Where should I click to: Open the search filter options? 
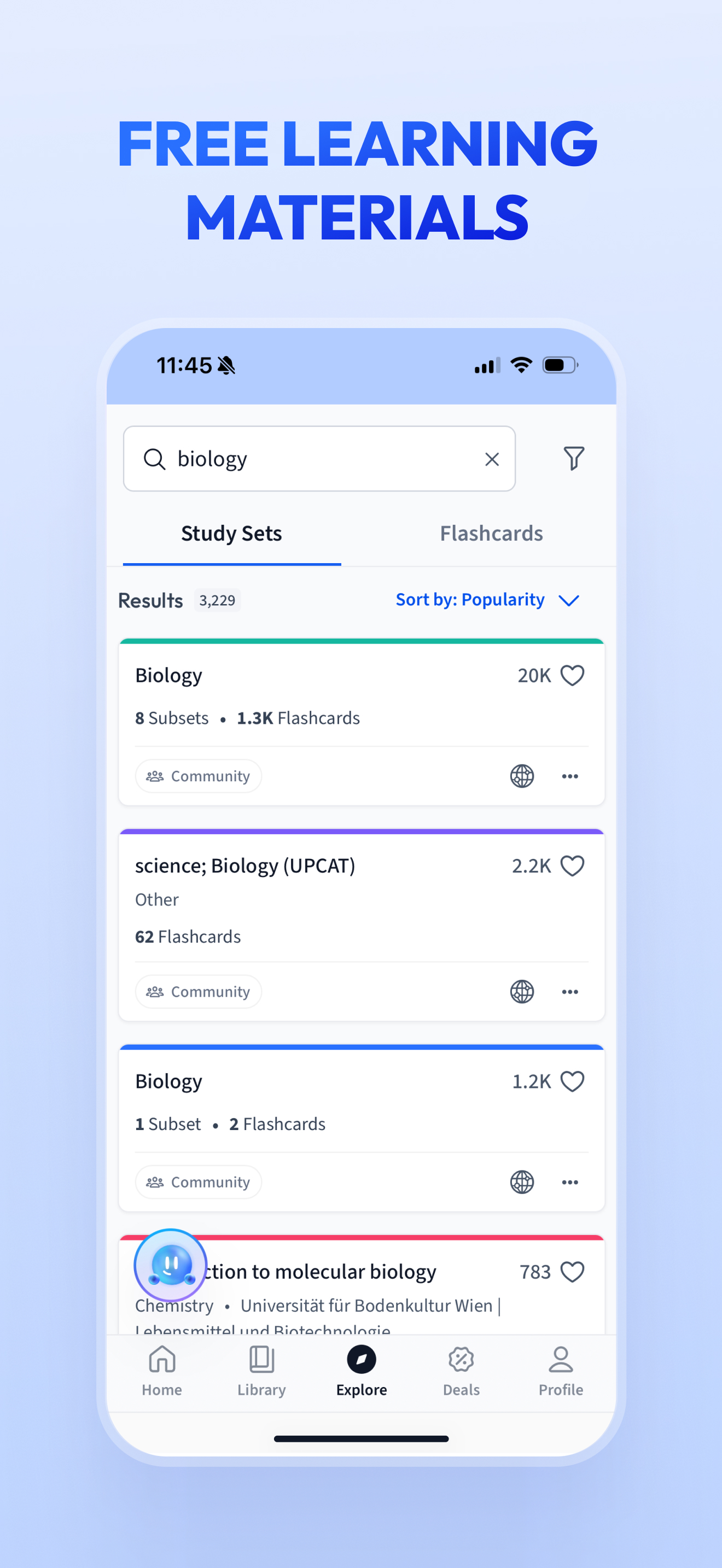[x=573, y=458]
